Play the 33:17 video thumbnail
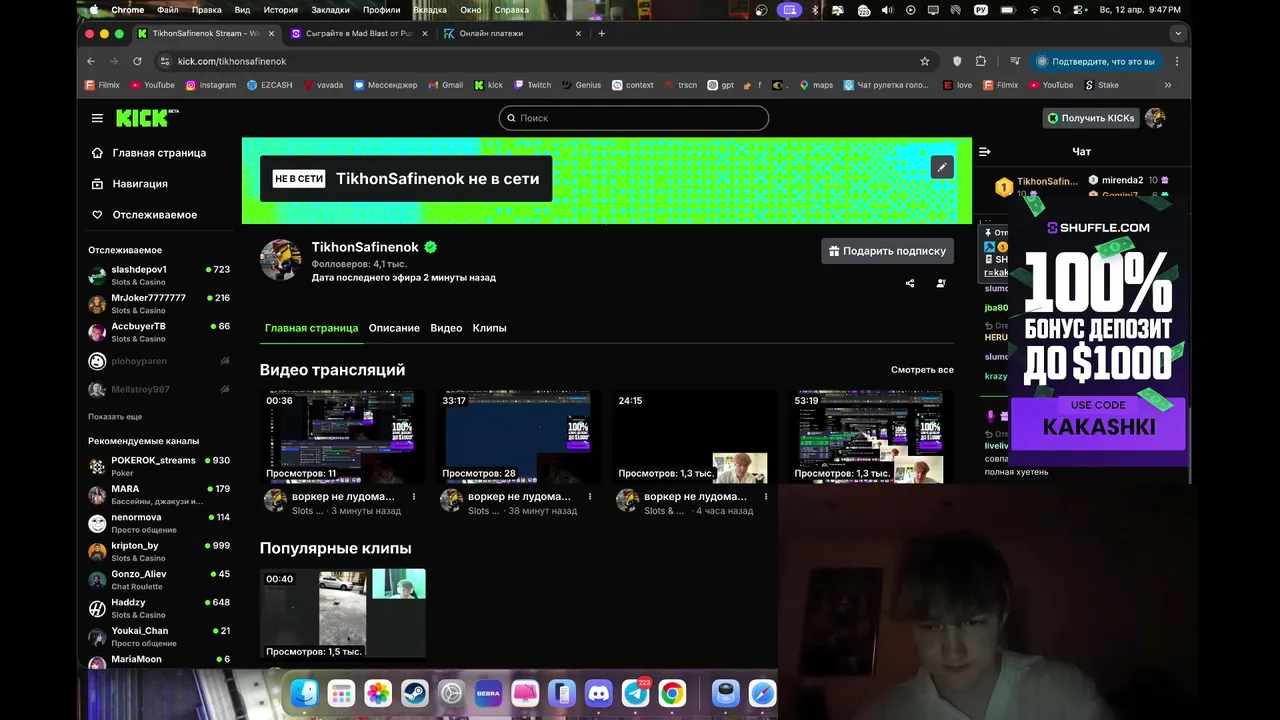This screenshot has height=720, width=1280. pos(519,437)
